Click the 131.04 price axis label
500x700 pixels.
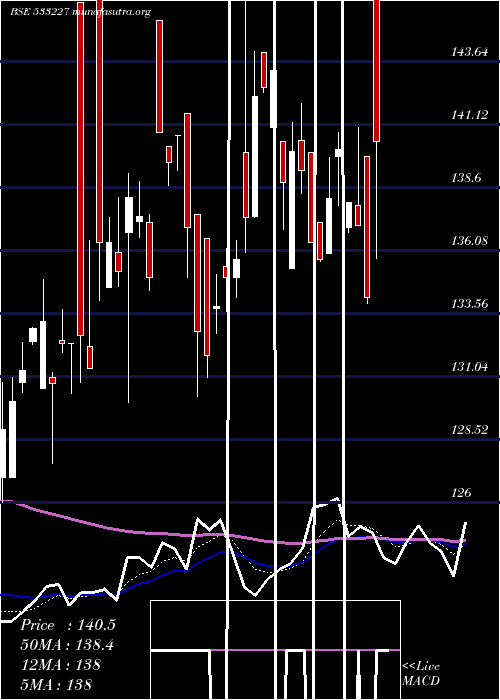pyautogui.click(x=469, y=367)
